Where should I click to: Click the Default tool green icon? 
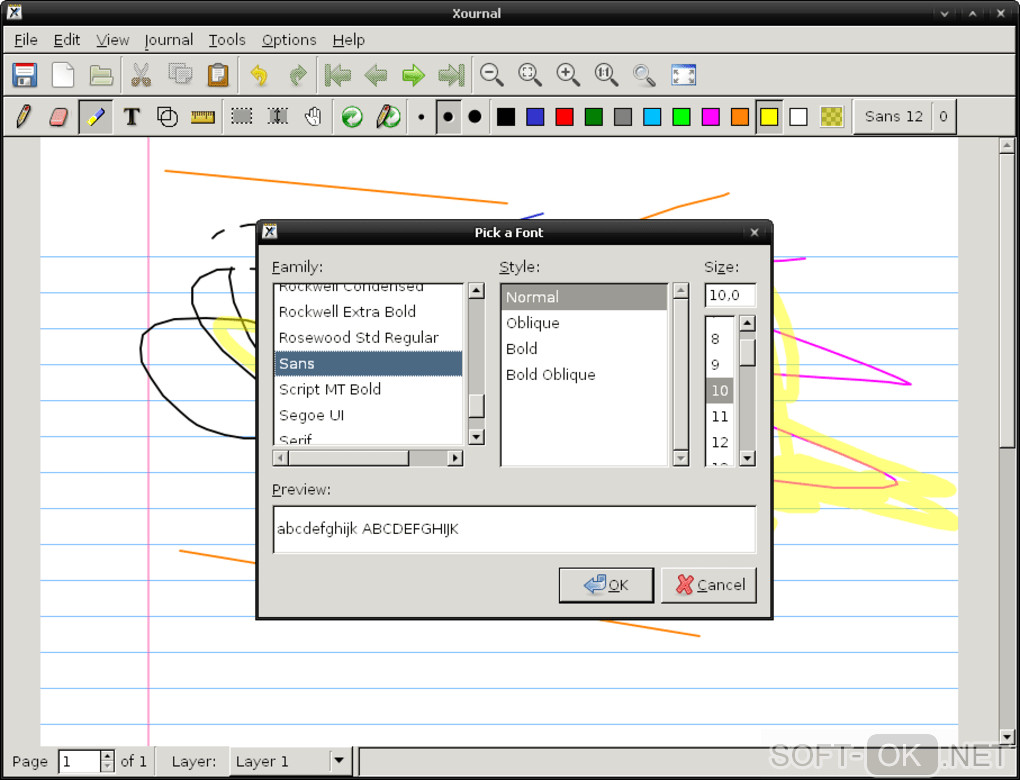352,117
